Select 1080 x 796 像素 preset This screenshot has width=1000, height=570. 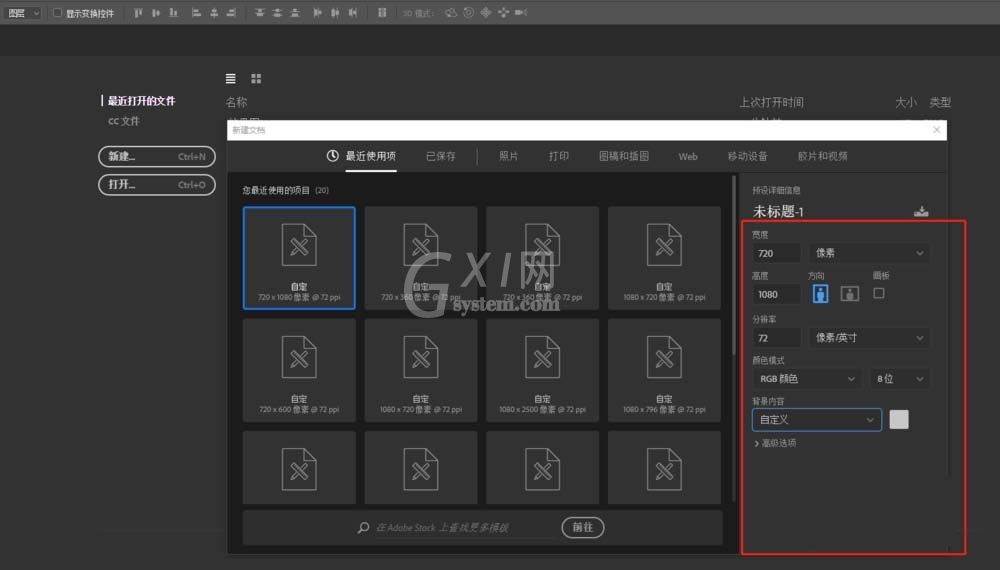point(665,370)
